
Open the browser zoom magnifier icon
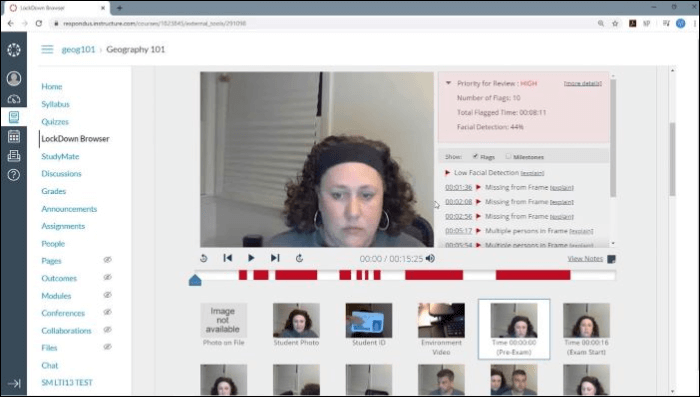[x=601, y=23]
